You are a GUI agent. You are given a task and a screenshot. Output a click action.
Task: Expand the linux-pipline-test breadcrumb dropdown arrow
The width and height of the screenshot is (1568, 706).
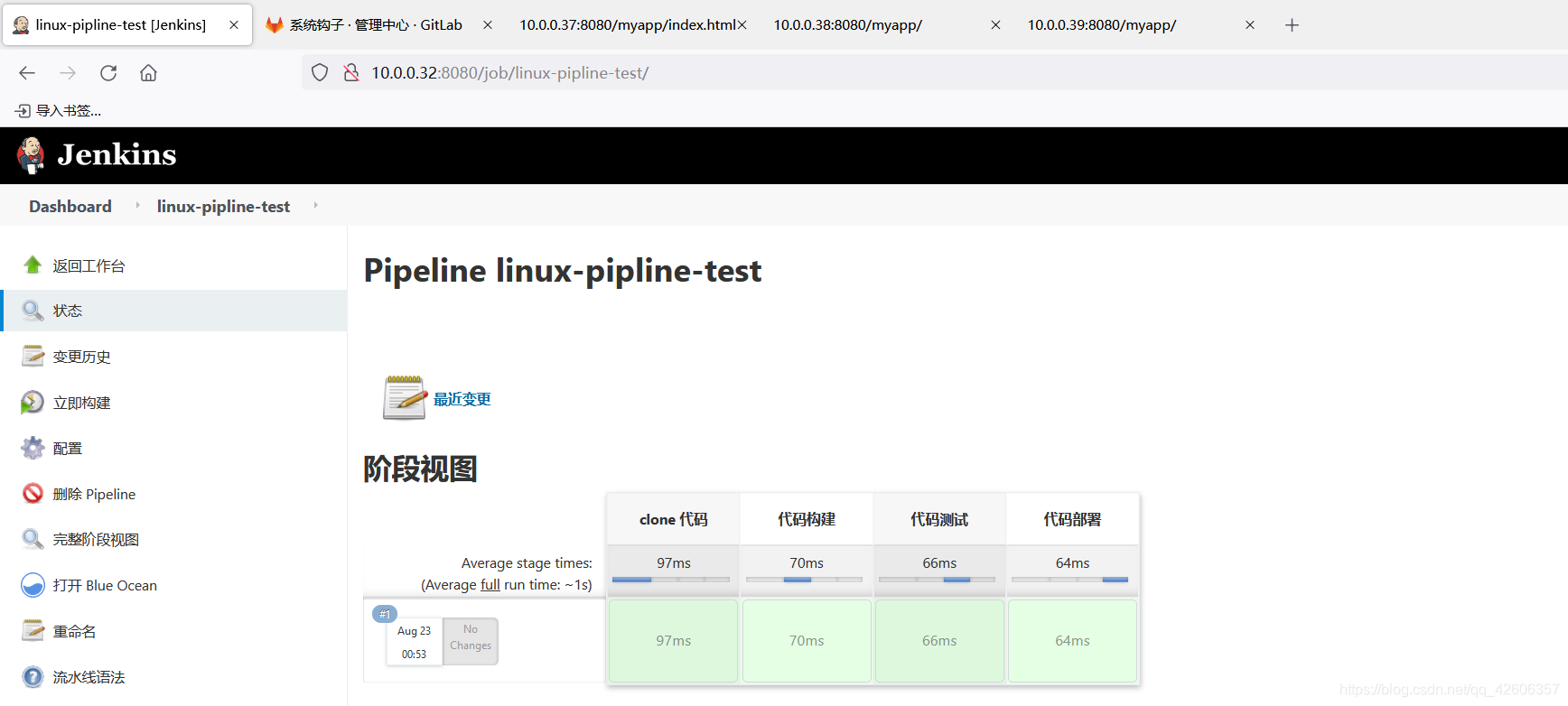coord(315,206)
